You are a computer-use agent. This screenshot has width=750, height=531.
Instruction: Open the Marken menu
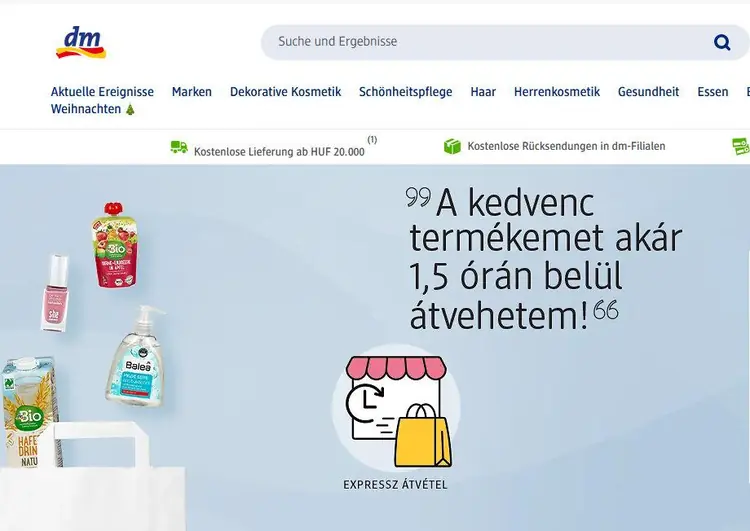click(x=192, y=91)
